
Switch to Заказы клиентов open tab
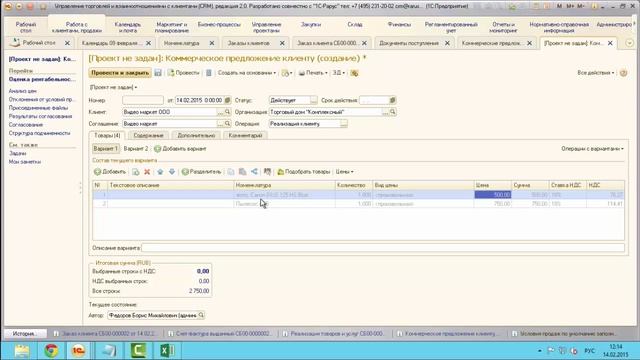(248, 43)
